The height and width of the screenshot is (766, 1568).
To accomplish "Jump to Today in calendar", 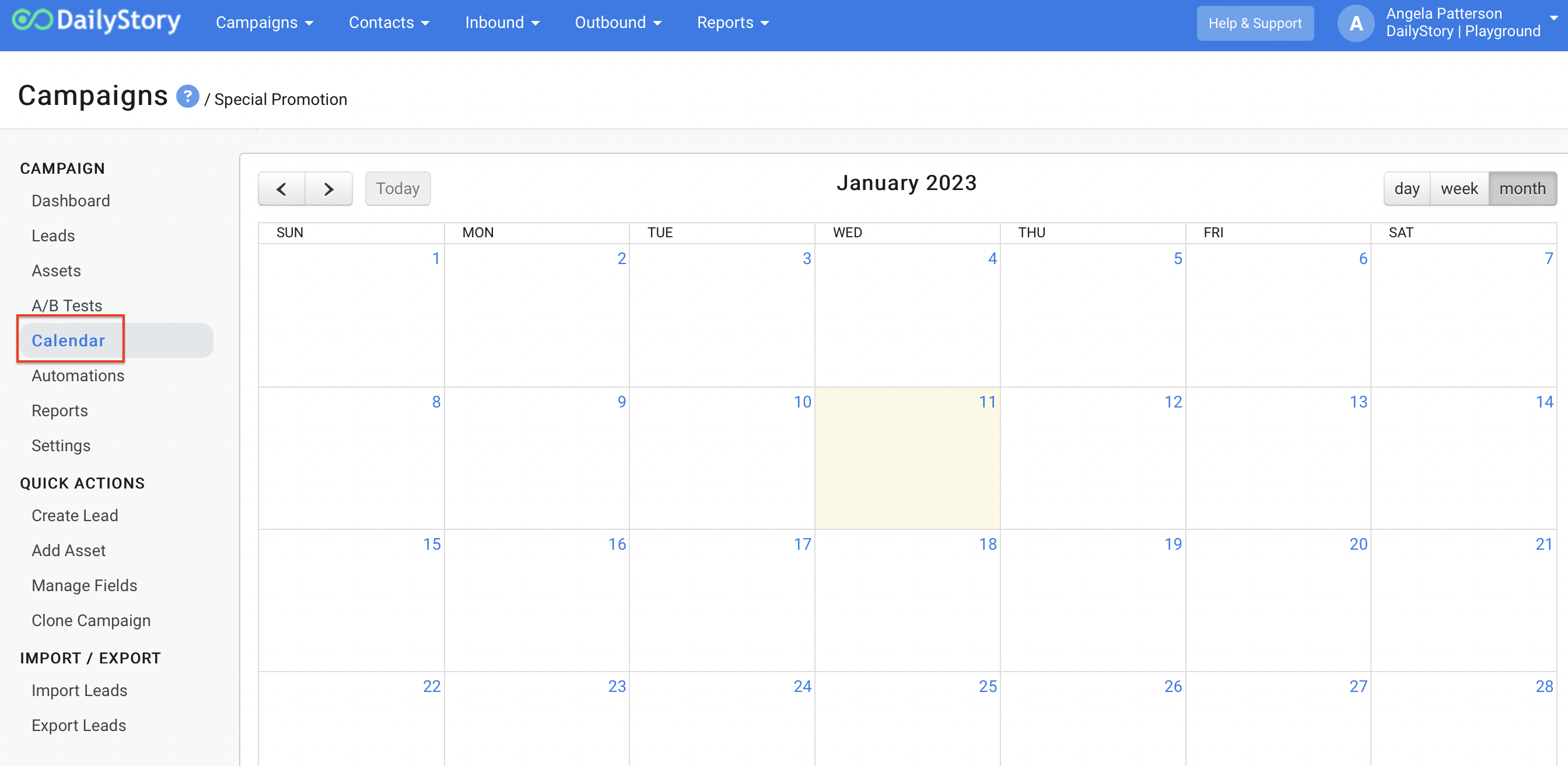I will pyautogui.click(x=397, y=189).
